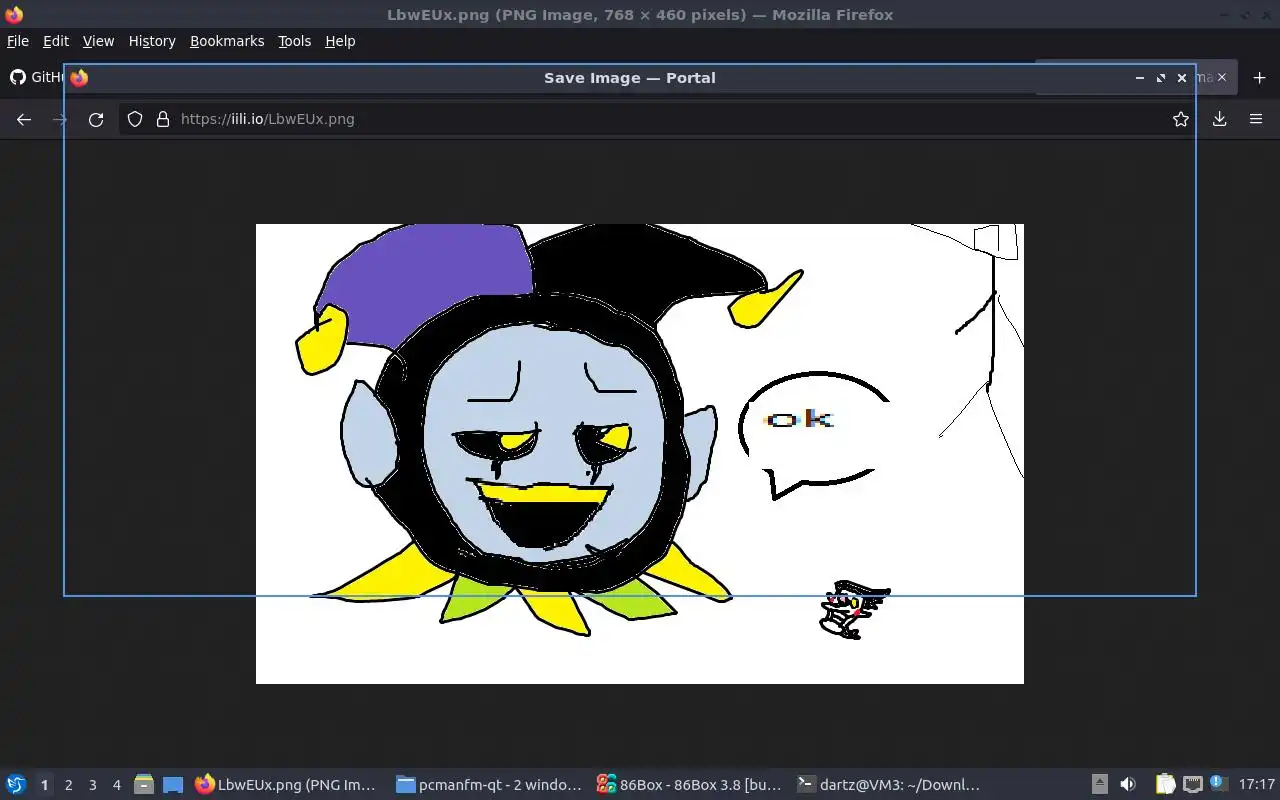Open the clipboard manager tray icon
The image size is (1280, 800).
coord(1165,785)
